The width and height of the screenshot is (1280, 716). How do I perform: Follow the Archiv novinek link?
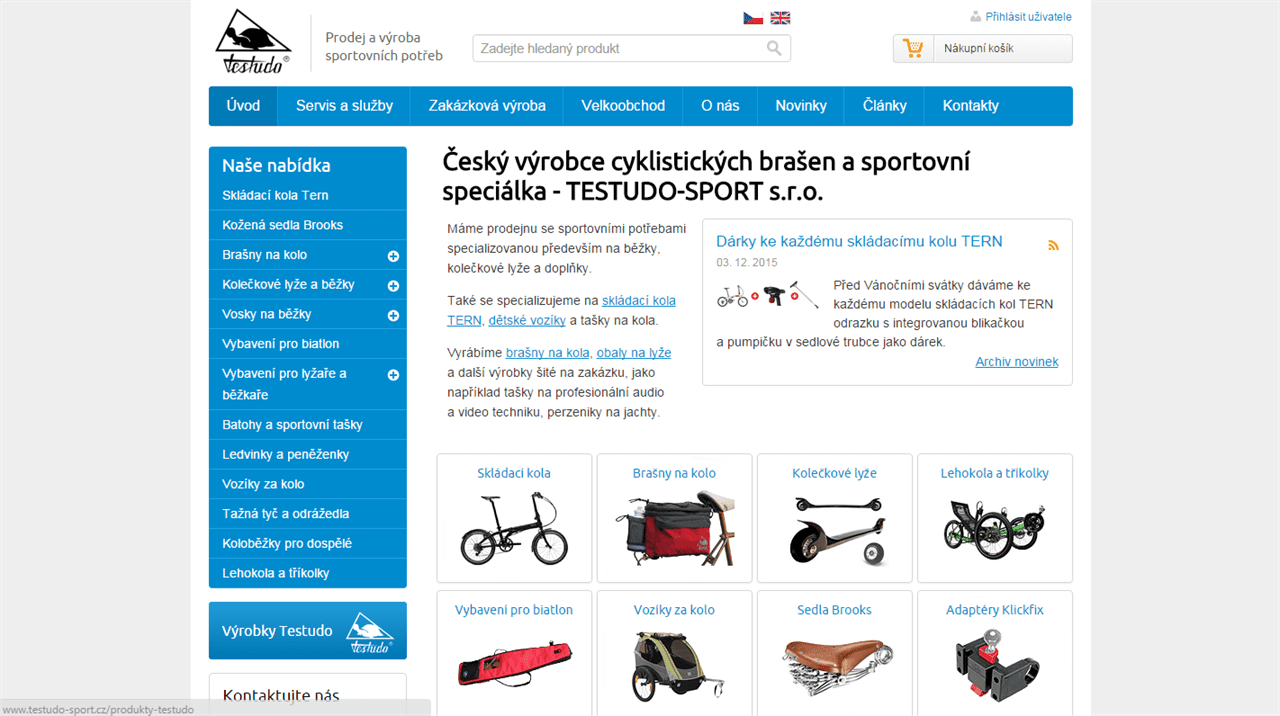tap(1016, 362)
